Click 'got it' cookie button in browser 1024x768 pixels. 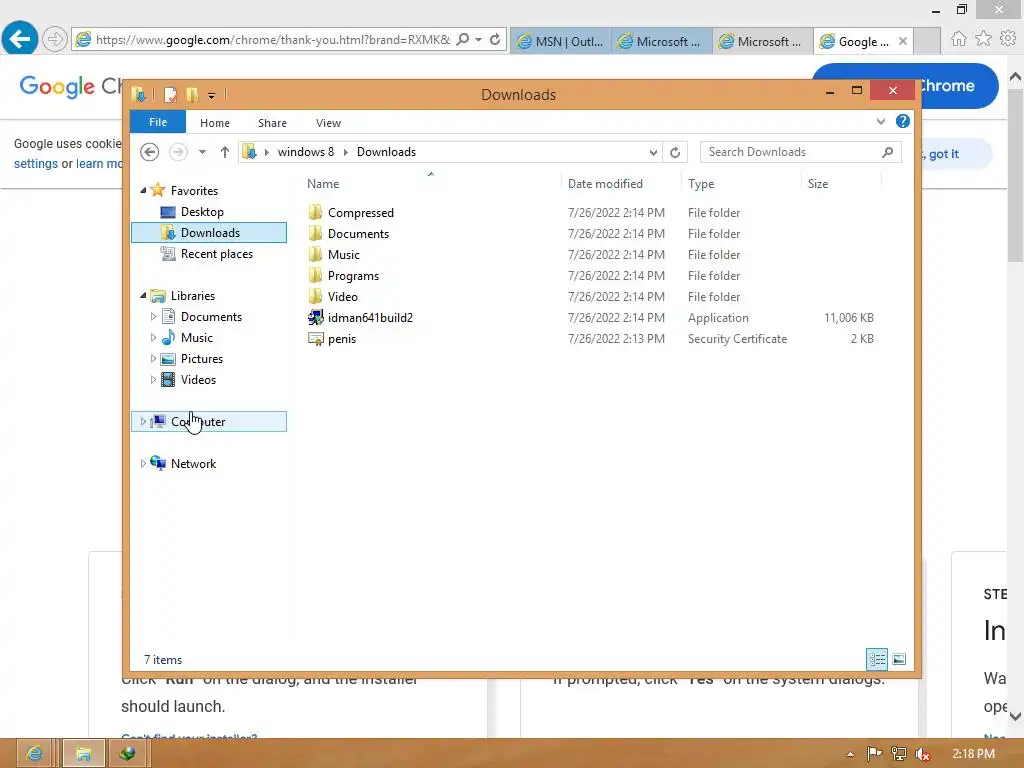click(944, 154)
